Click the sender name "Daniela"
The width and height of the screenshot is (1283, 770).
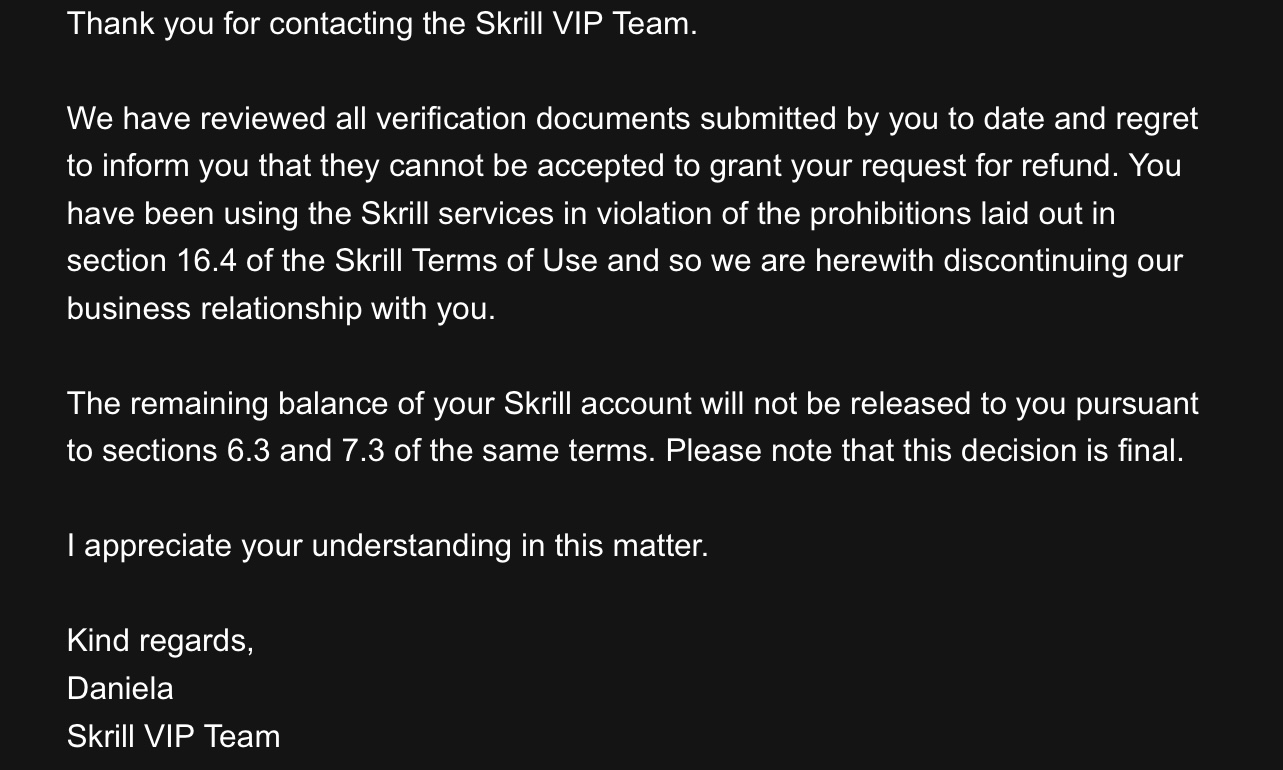coord(120,689)
